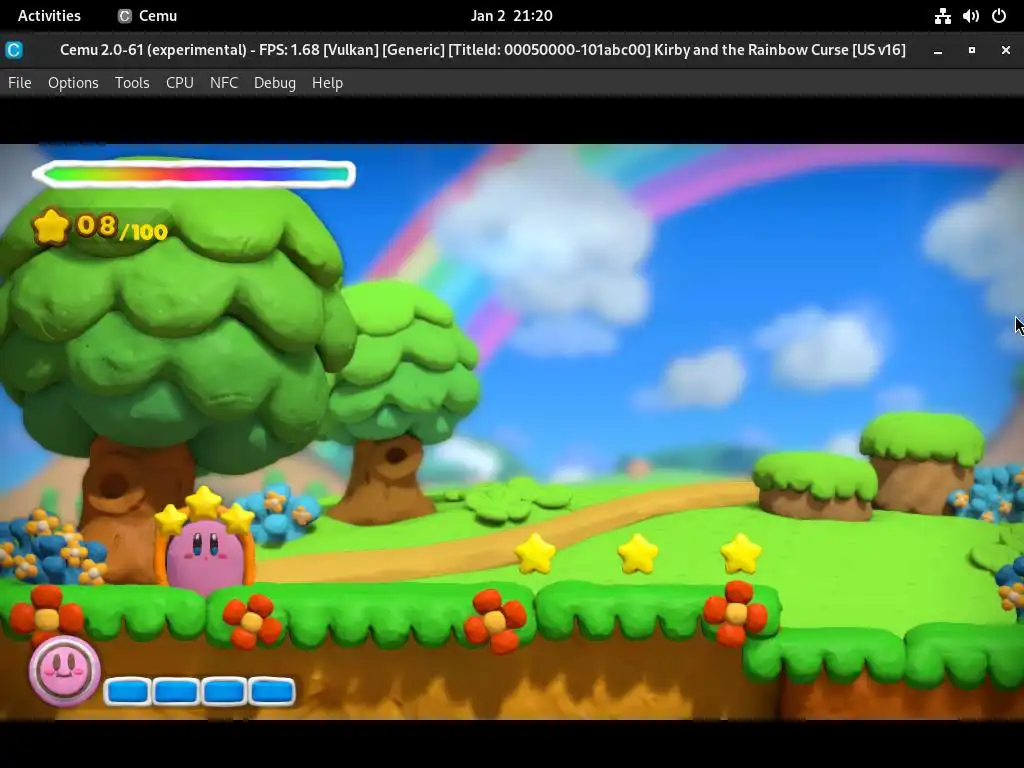This screenshot has width=1024, height=768.
Task: Click the rightmost yellow star on the path
Action: (741, 554)
